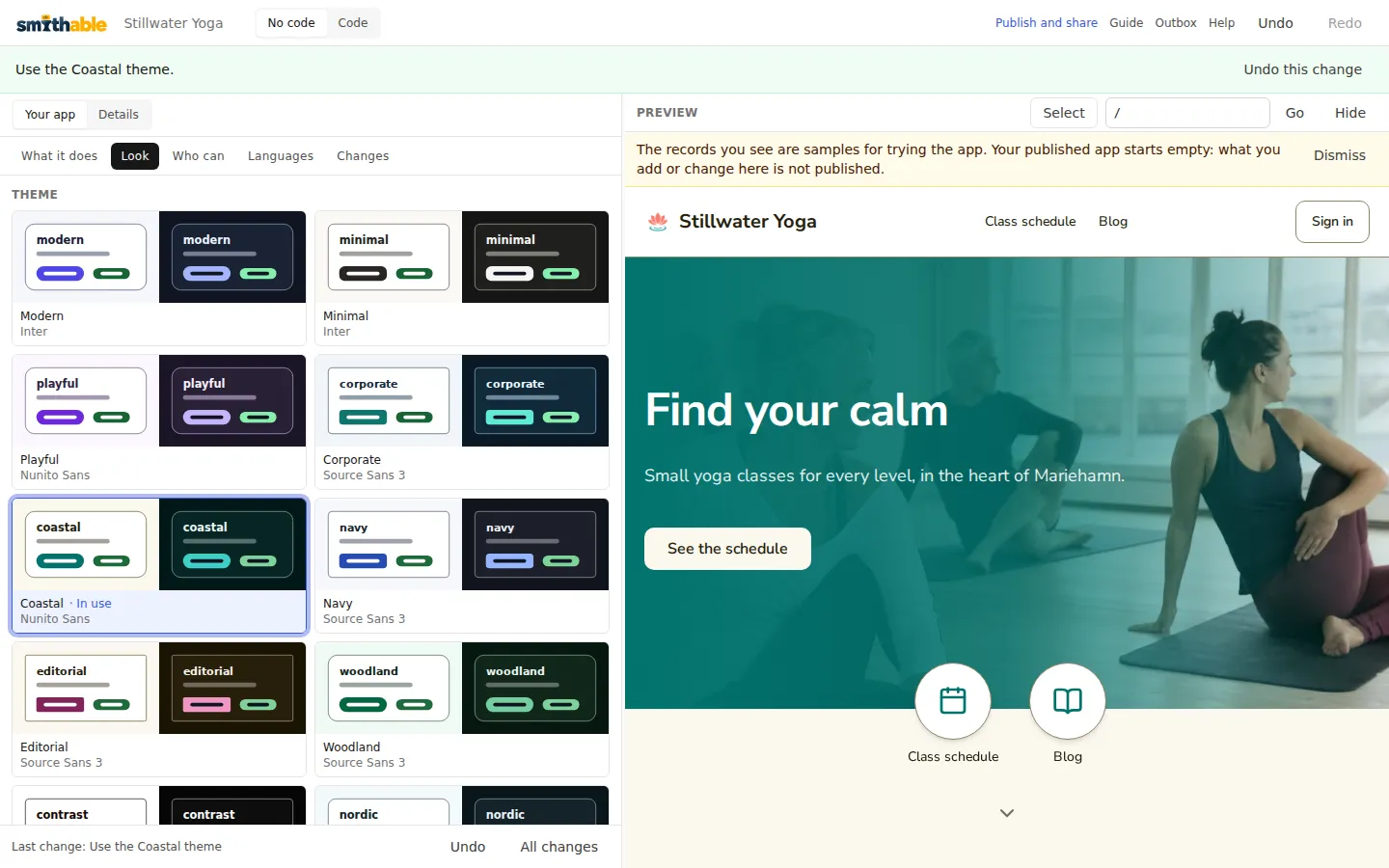Image resolution: width=1389 pixels, height=868 pixels.
Task: Click Sign in in the preview
Action: click(x=1332, y=222)
